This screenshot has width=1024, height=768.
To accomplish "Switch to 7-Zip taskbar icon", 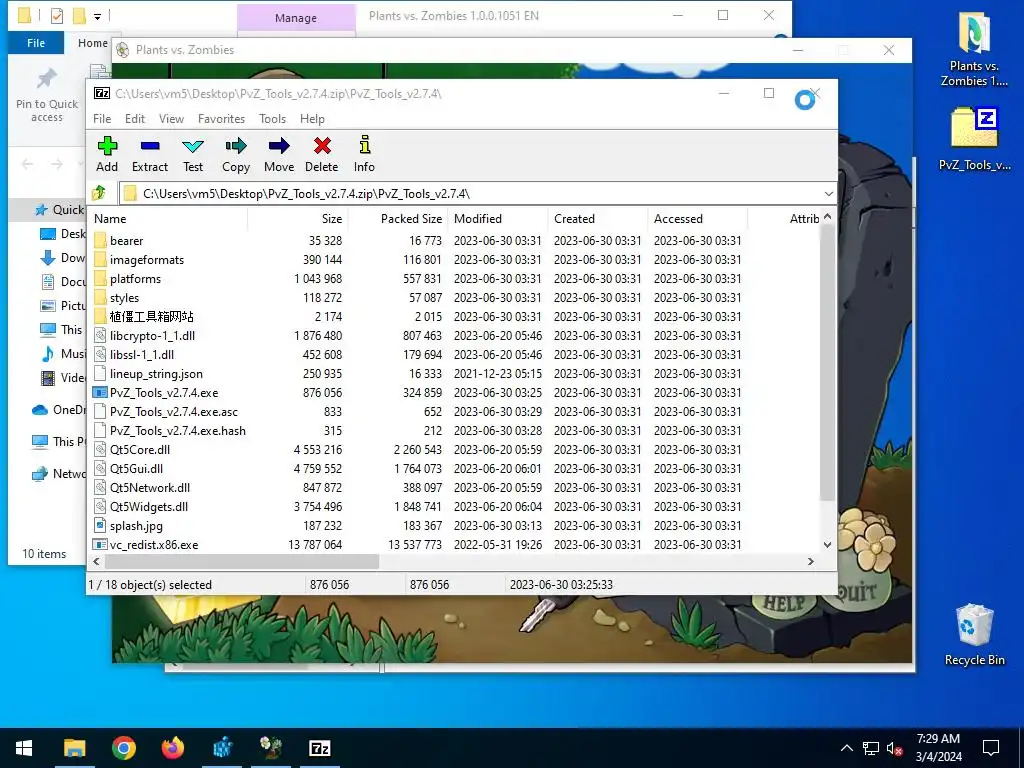I will coord(319,748).
